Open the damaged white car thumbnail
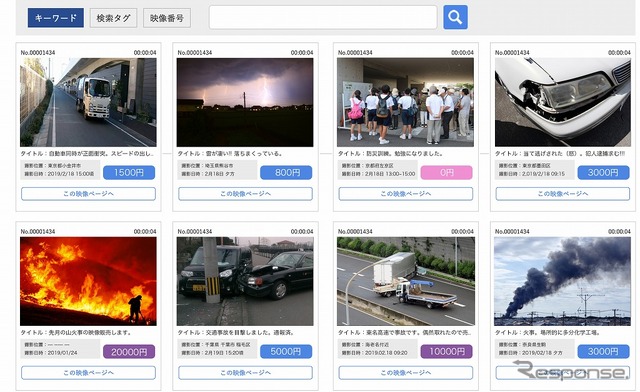Viewport: 640px width, 392px height. point(562,102)
